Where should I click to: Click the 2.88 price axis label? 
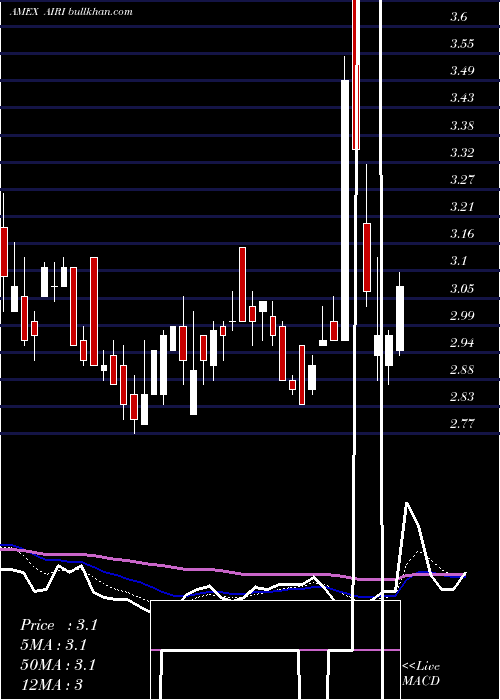pos(462,370)
